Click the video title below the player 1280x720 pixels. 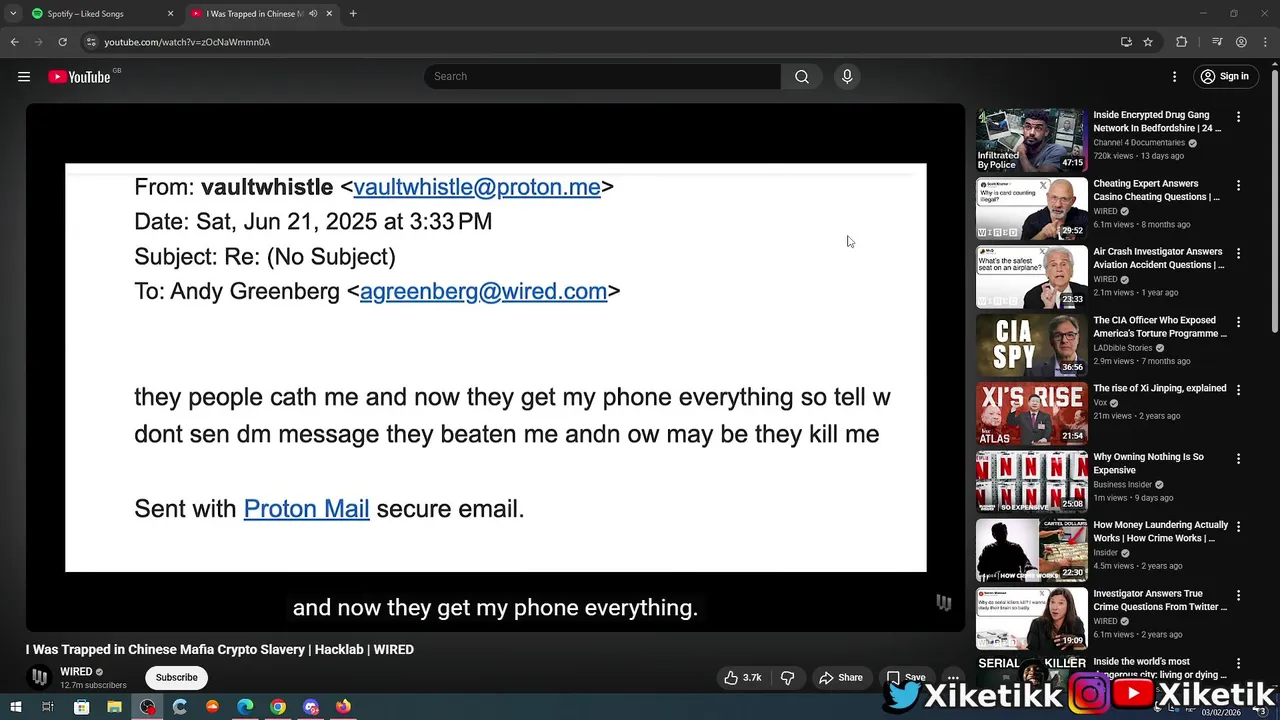(x=220, y=650)
